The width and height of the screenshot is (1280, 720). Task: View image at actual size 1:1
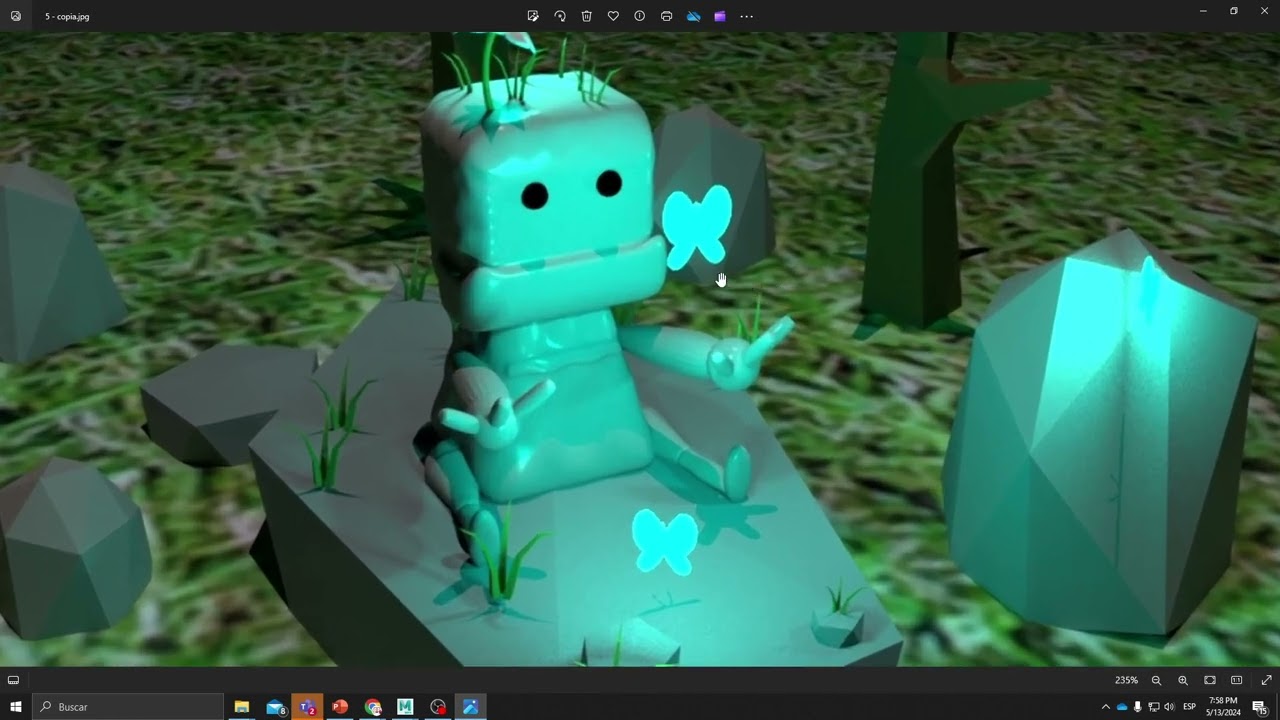1237,680
